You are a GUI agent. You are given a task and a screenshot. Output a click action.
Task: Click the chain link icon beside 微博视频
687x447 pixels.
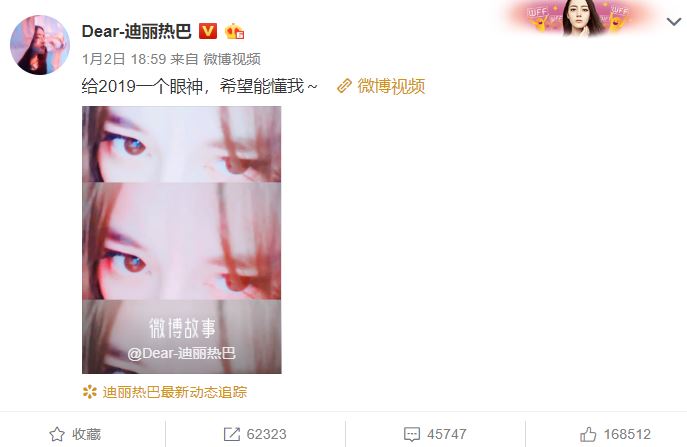coord(344,86)
